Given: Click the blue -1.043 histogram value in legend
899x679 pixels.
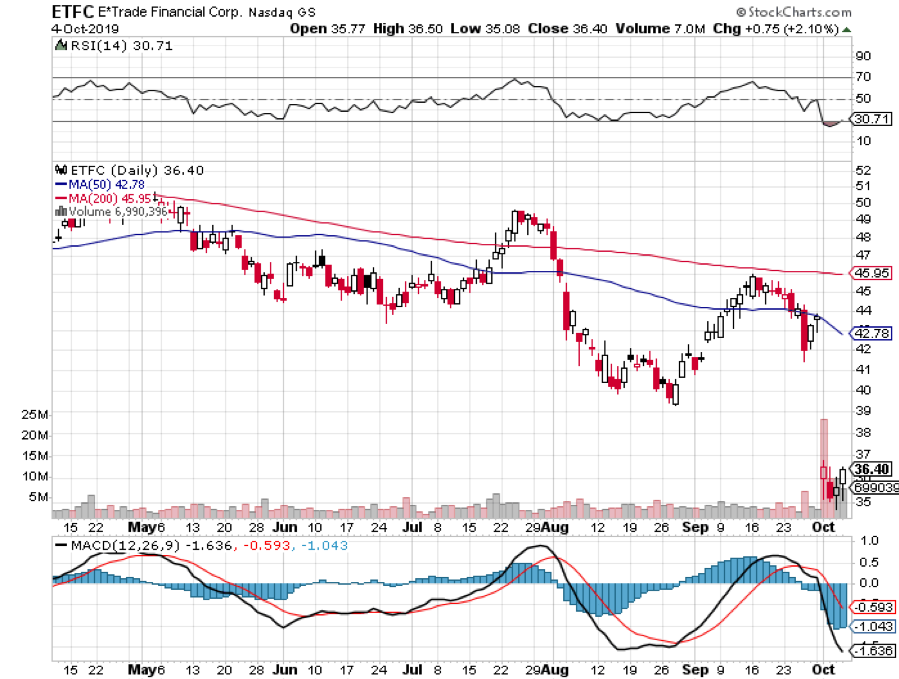Looking at the screenshot, I should 325,545.
